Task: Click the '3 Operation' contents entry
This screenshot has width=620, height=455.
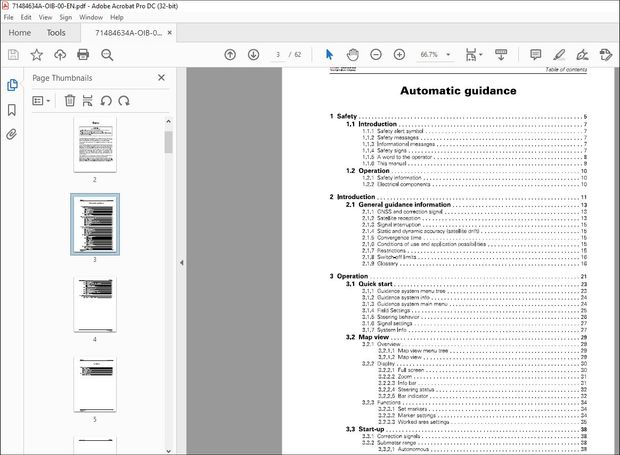Action: point(458,276)
